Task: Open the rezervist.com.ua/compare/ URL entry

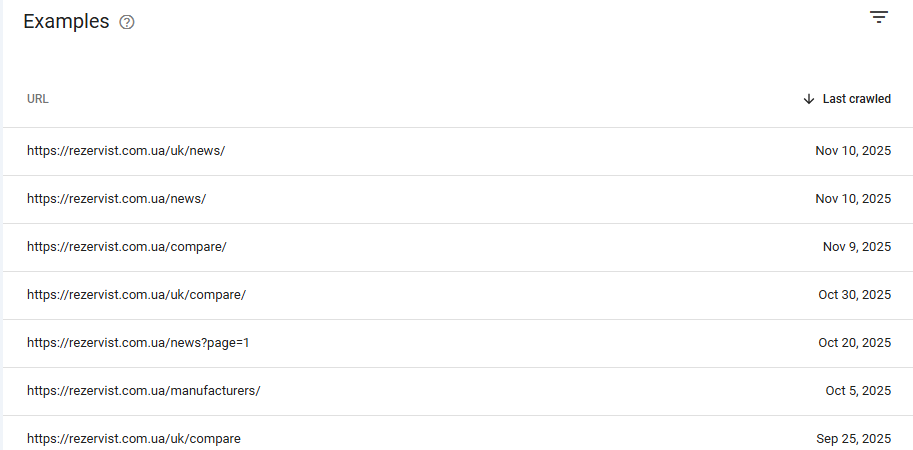Action: click(458, 247)
